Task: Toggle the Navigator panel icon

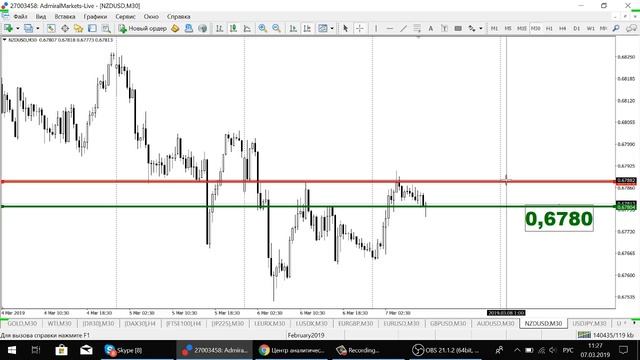Action: 78,28
